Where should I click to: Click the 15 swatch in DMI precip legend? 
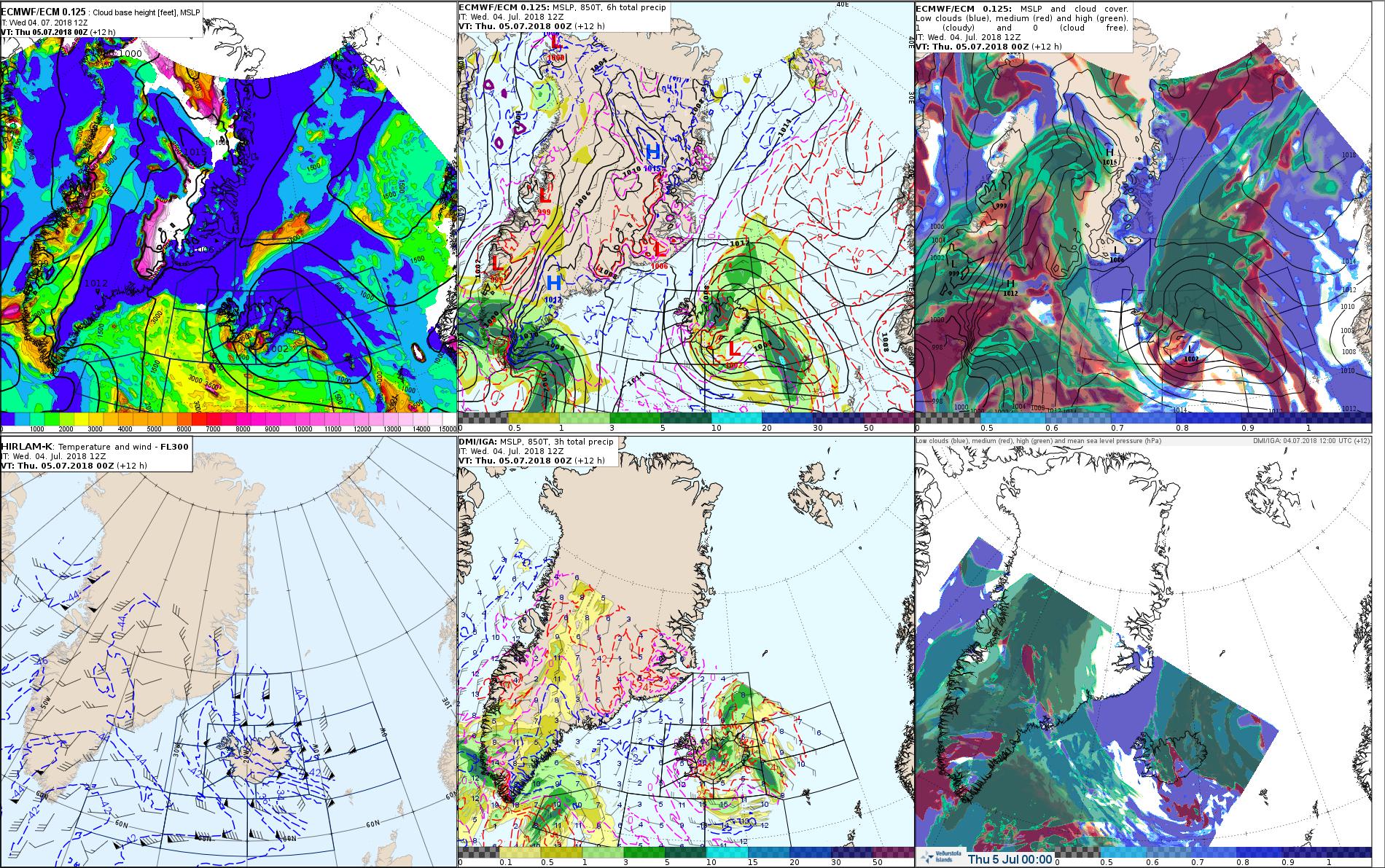tap(768, 852)
